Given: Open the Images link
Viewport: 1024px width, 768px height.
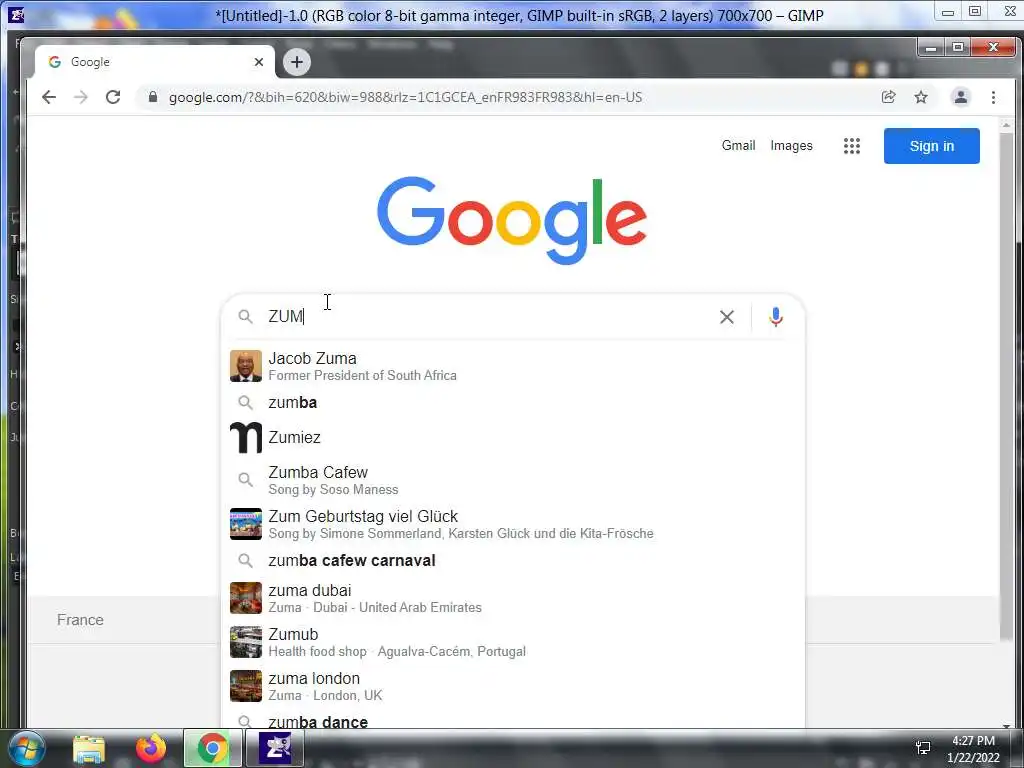Looking at the screenshot, I should (792, 146).
